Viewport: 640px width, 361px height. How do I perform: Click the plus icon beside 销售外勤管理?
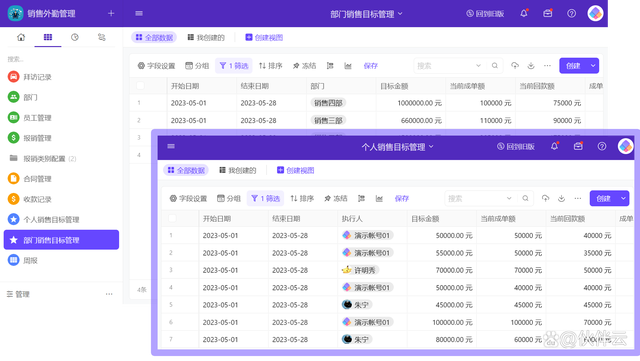[111, 13]
